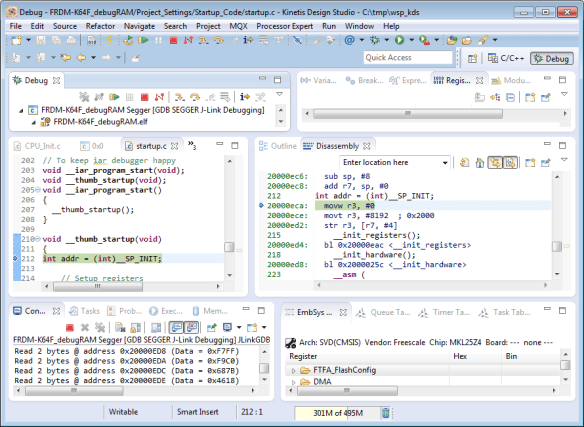Open the Display Selected Console dropdown
Screen dimensions: 584x427
tap(239, 328)
